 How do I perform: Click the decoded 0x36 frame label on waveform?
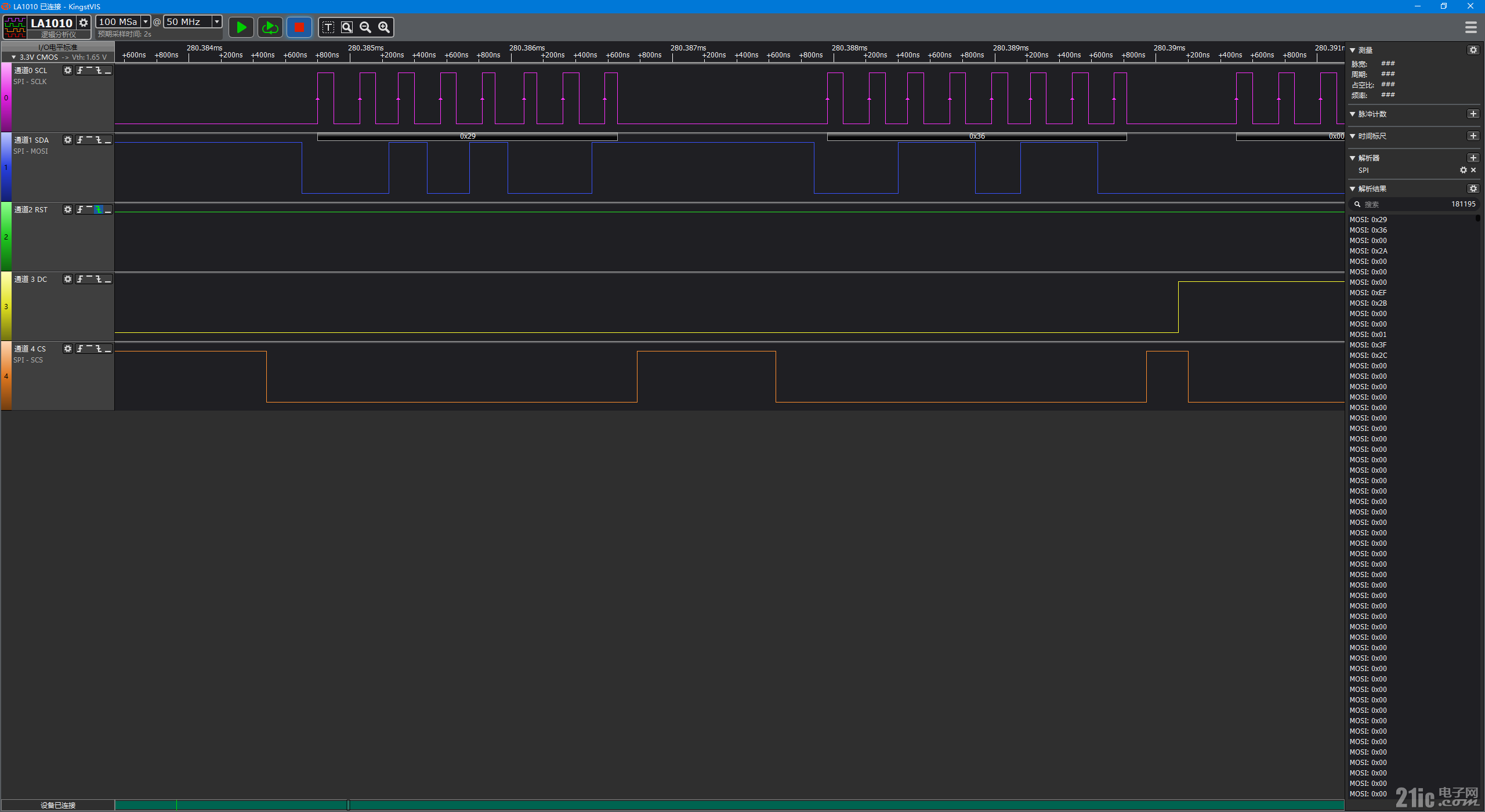tap(977, 136)
